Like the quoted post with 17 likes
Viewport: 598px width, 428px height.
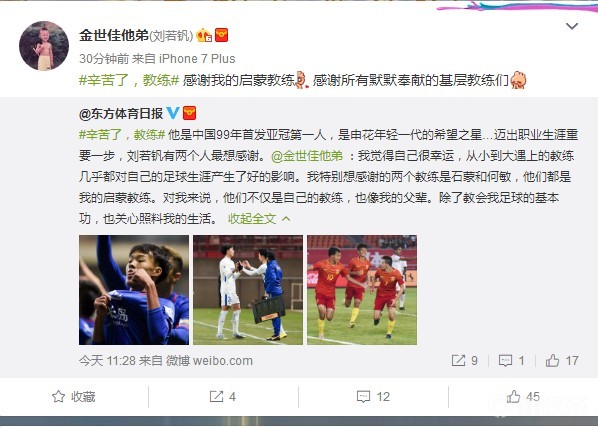click(562, 360)
